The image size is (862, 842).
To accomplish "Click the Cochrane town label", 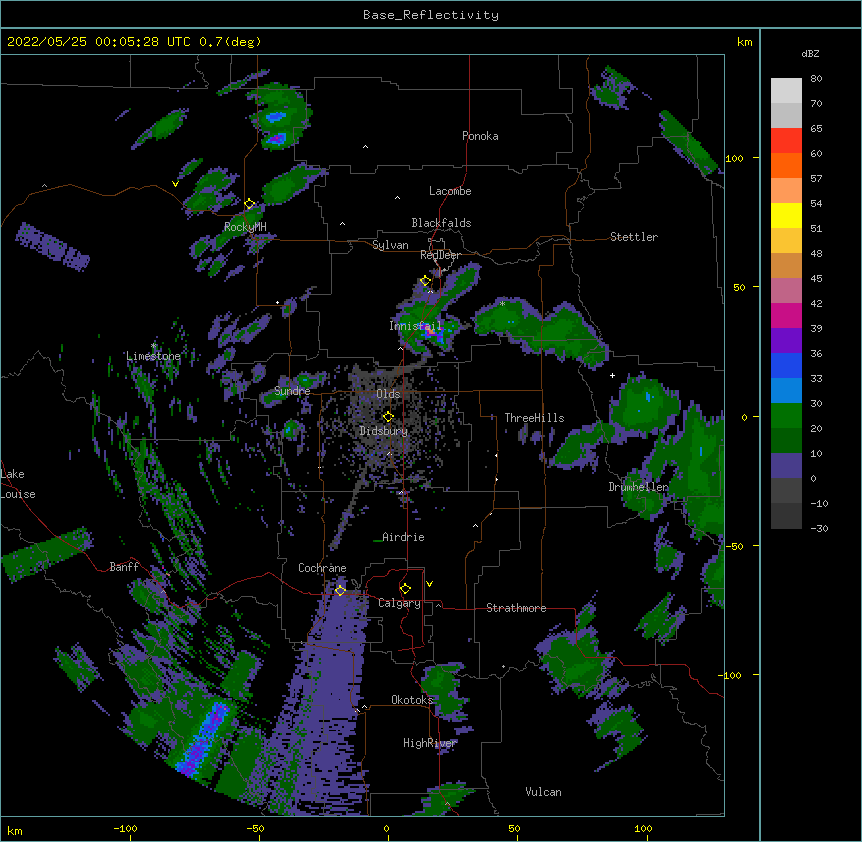I will (x=322, y=568).
